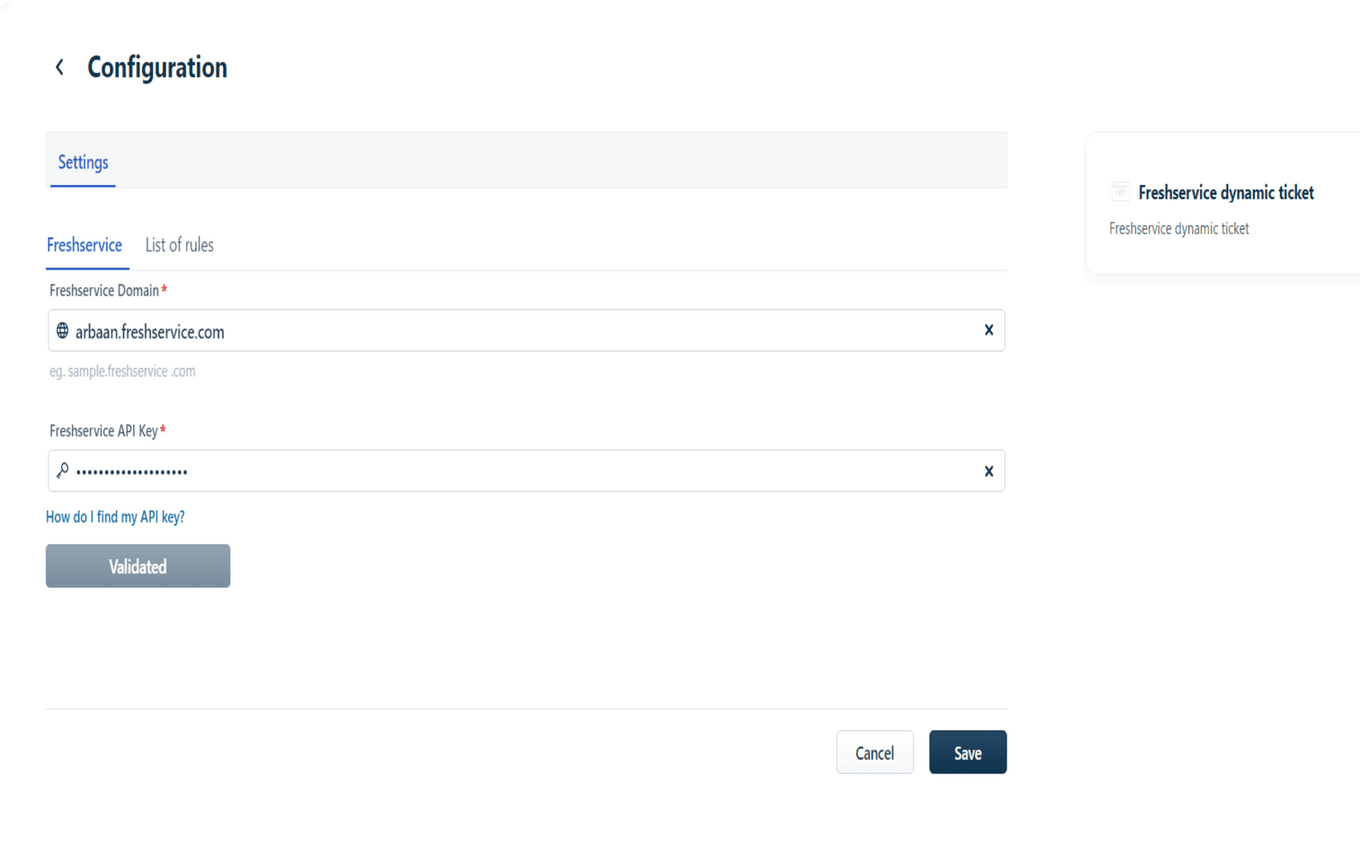Open the 'How do I find my API key?' link
Screen dimensions: 1360x850
click(117, 517)
